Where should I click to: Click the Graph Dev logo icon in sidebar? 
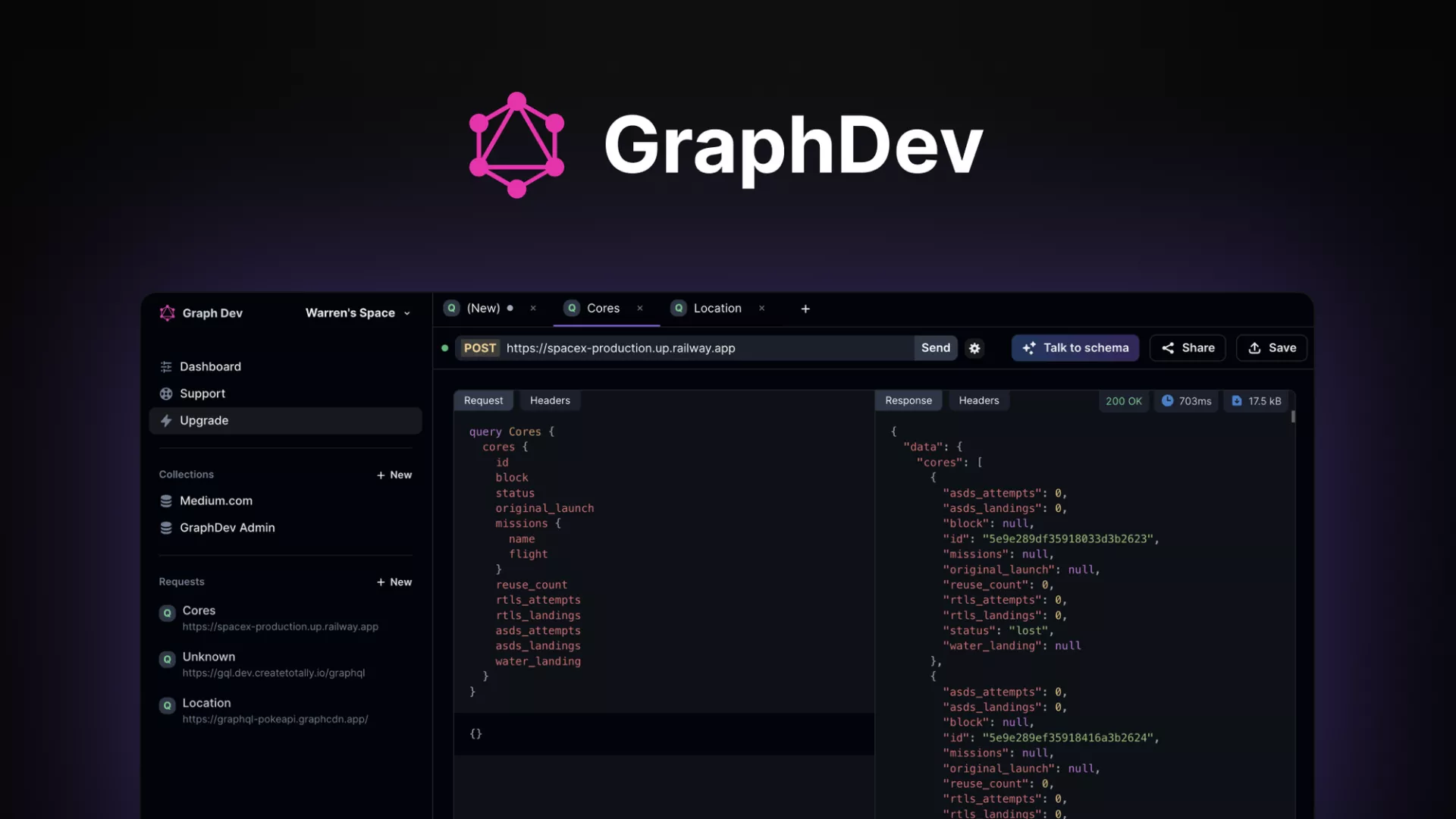pos(168,313)
